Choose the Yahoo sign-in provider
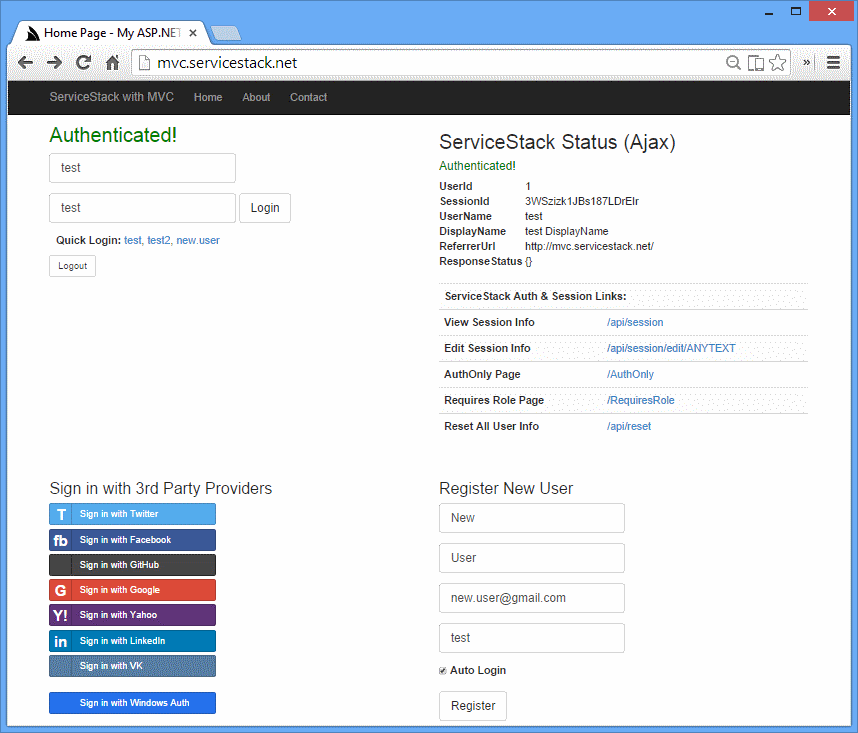This screenshot has width=858, height=733. click(131, 614)
